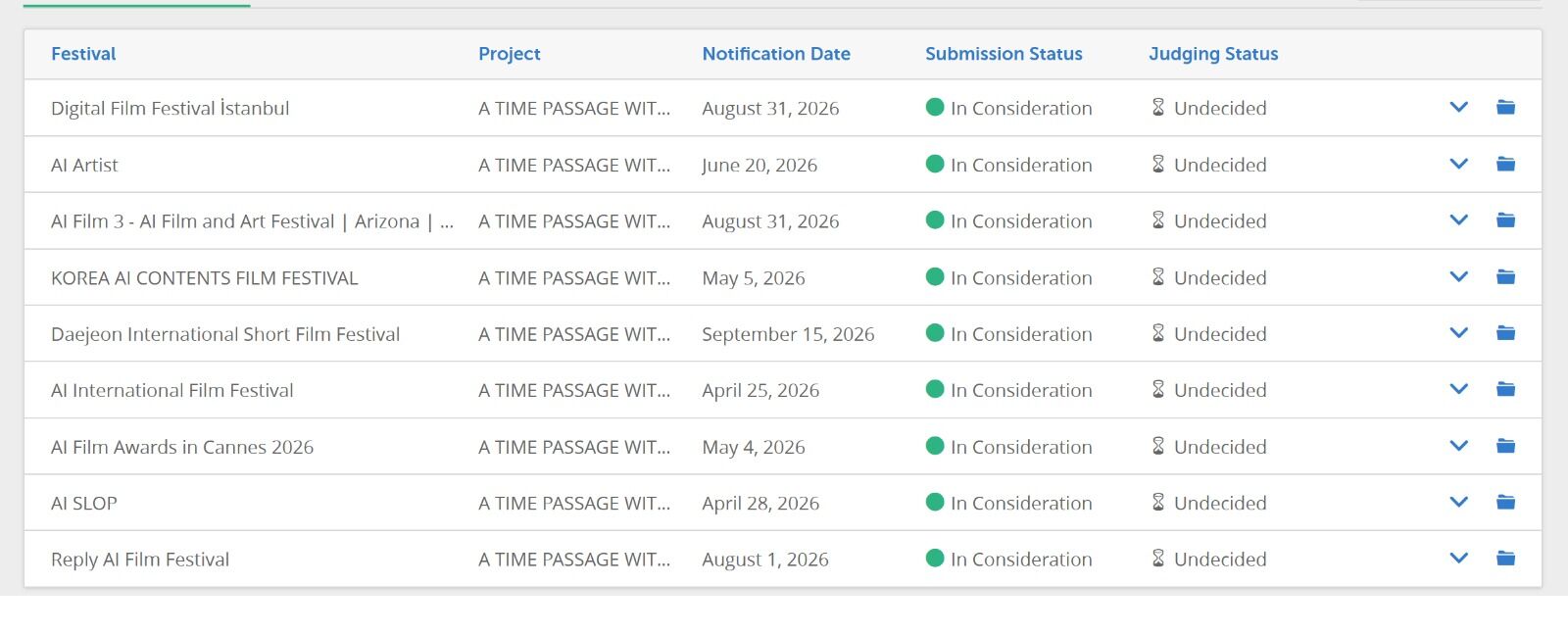Click folder icon in AI SLOP row
Screen dimensions: 1568x634
pyautogui.click(x=1505, y=502)
